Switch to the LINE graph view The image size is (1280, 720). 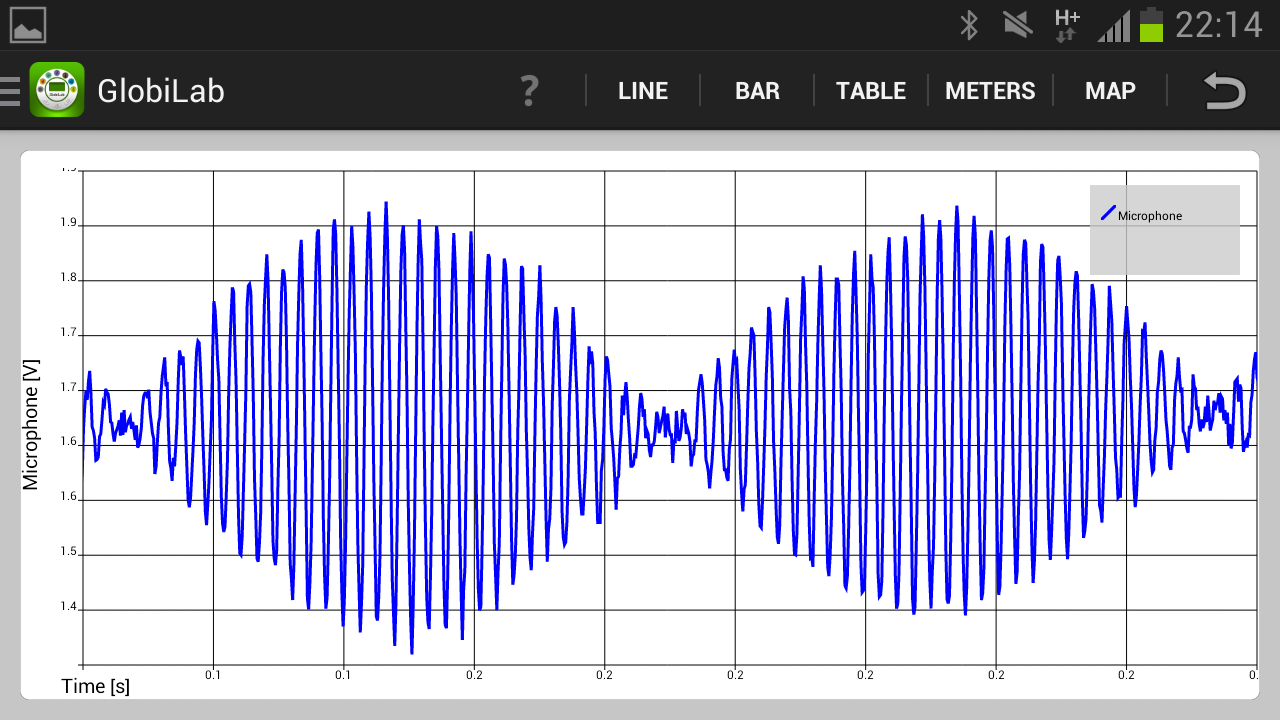point(643,91)
